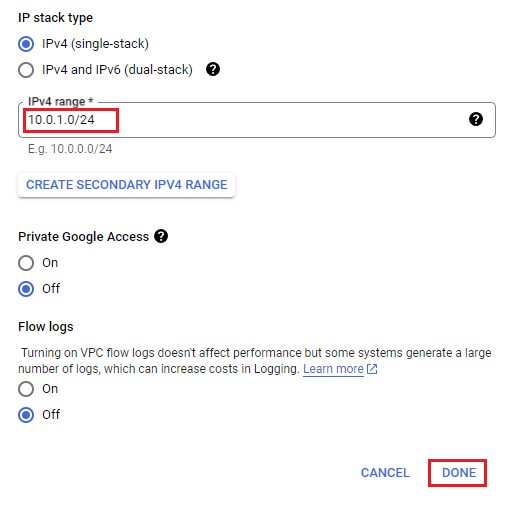Click the IPv4 range field label

coord(60,101)
